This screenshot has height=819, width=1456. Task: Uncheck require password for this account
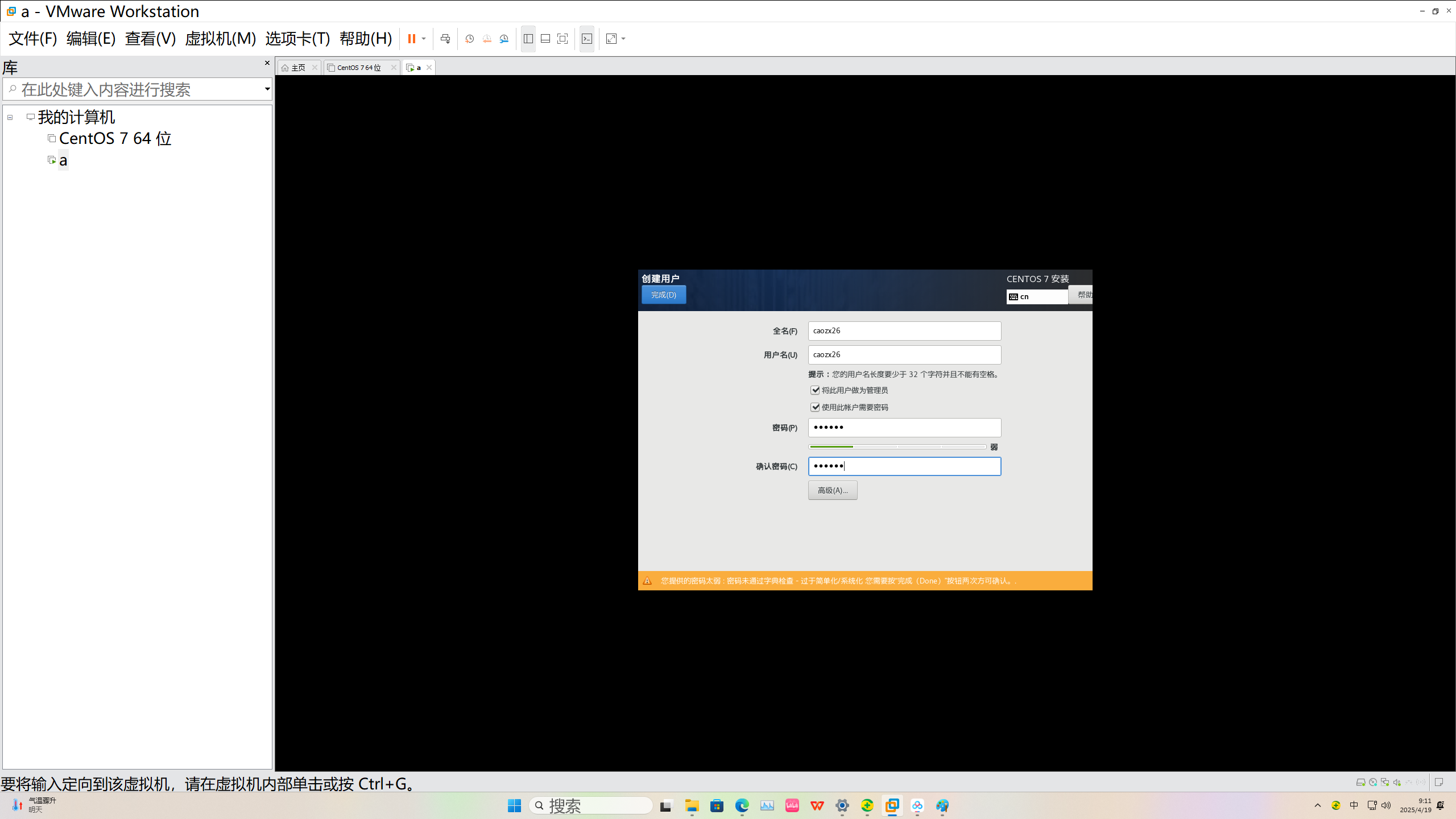[x=815, y=407]
